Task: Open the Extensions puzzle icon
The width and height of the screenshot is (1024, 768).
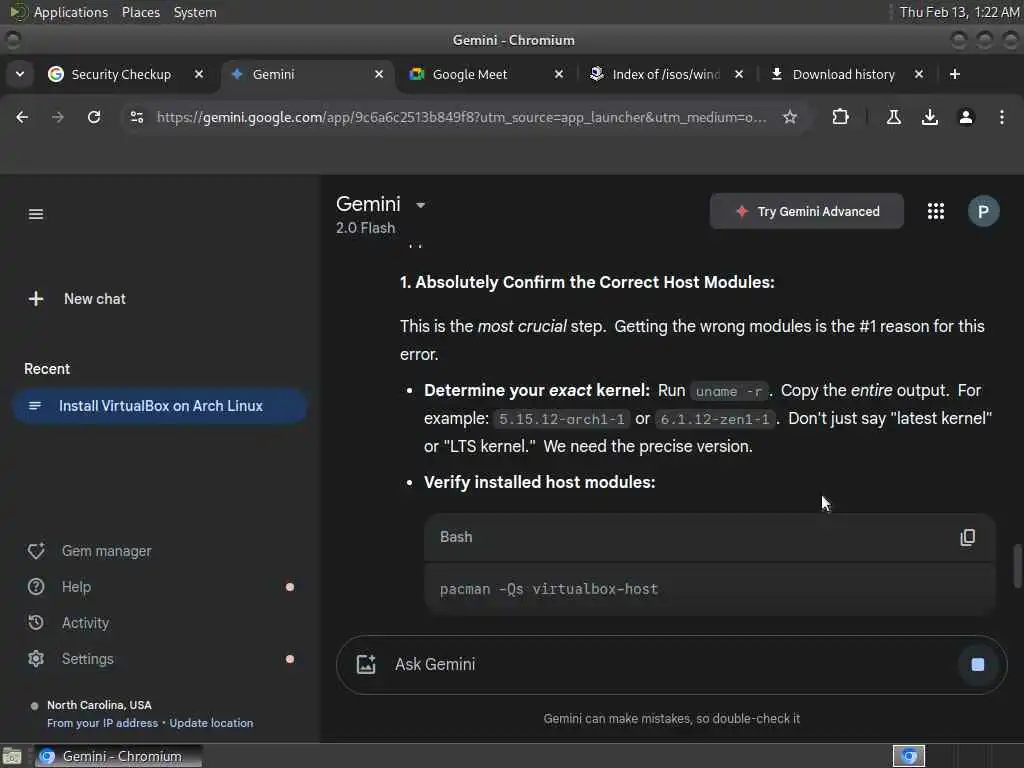Action: click(840, 117)
